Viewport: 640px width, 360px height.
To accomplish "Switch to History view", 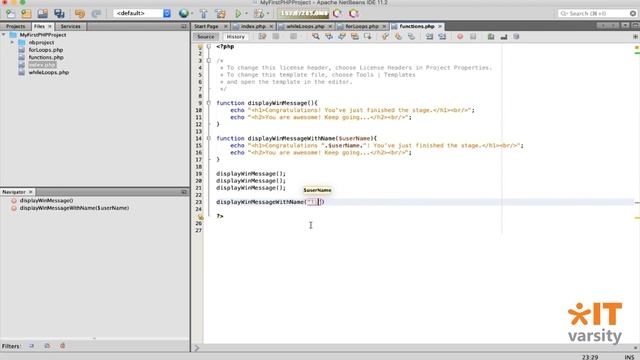I will (x=236, y=37).
